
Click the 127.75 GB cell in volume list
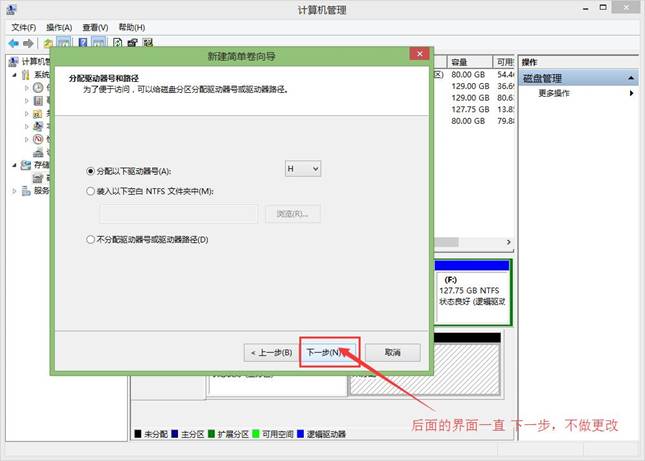[x=470, y=109]
